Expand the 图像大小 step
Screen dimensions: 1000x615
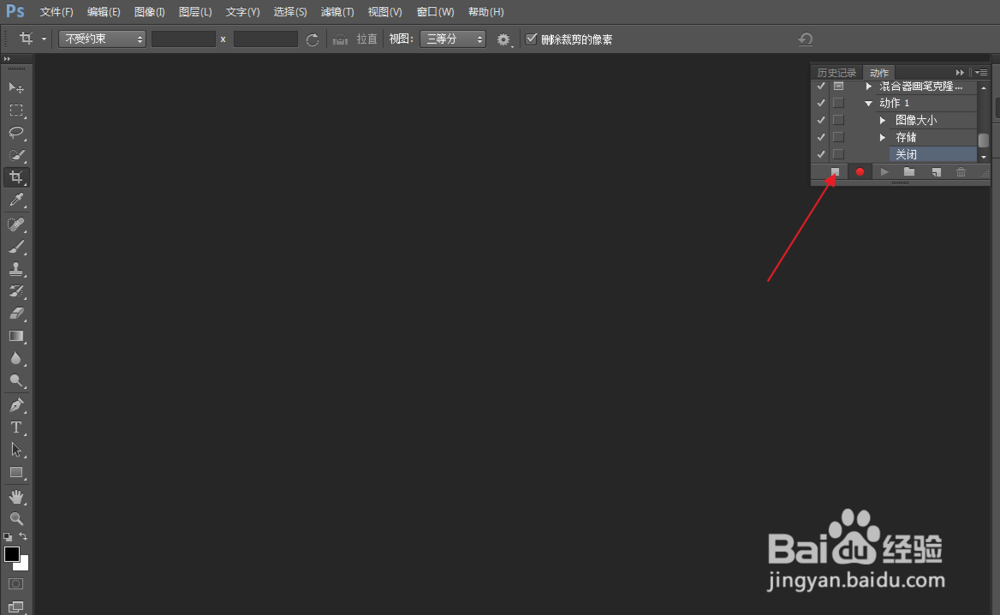[883, 121]
